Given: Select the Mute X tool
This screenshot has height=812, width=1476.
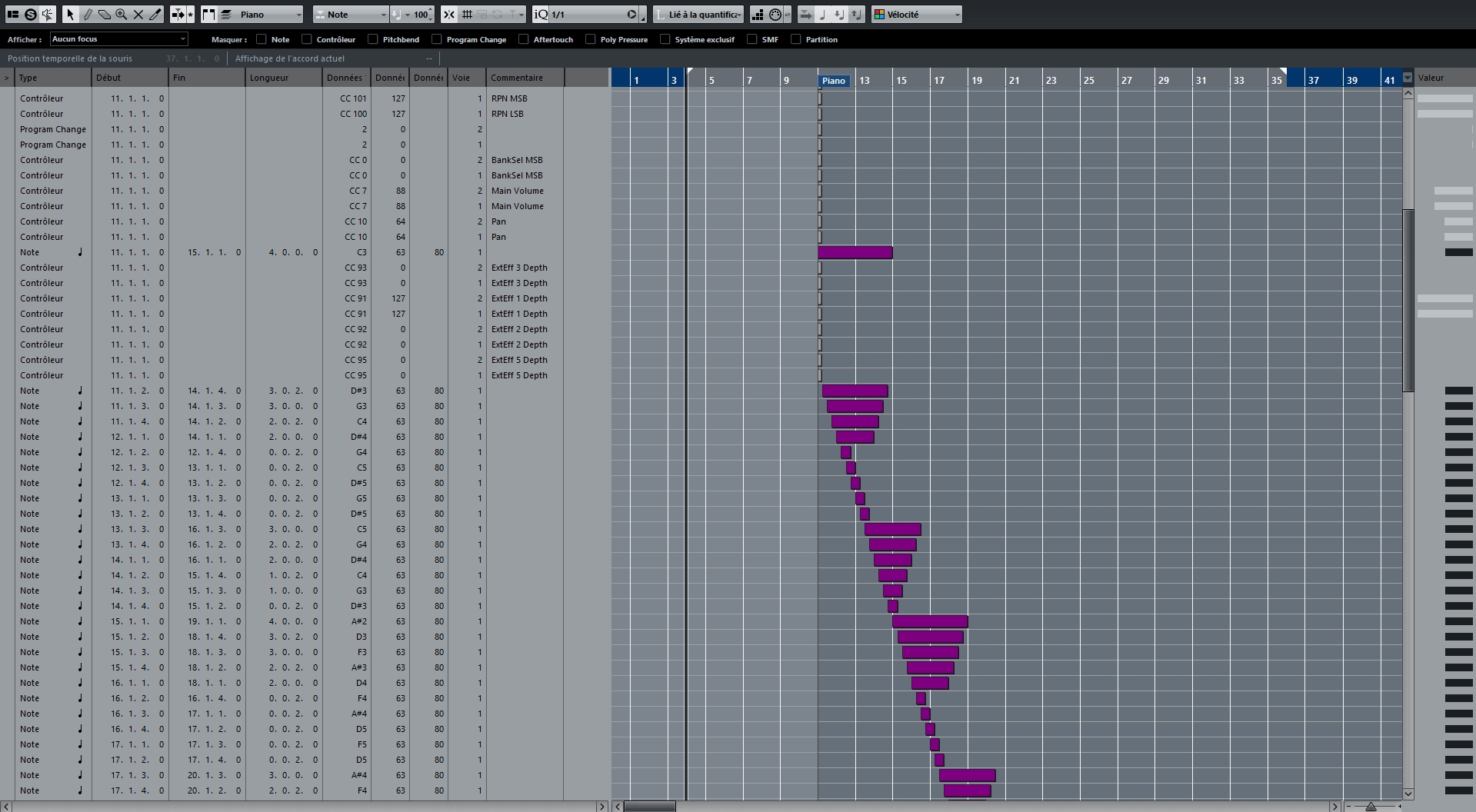Looking at the screenshot, I should (138, 14).
